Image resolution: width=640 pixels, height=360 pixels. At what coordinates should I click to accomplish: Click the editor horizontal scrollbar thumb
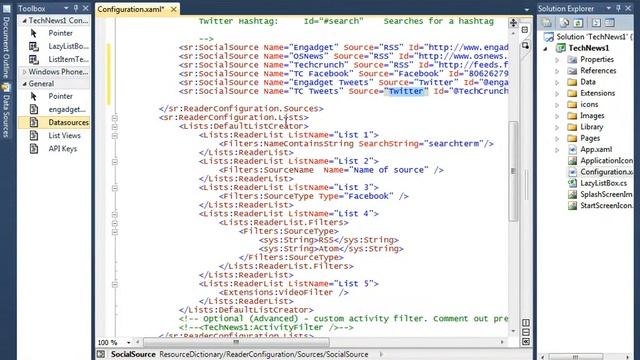pos(236,342)
